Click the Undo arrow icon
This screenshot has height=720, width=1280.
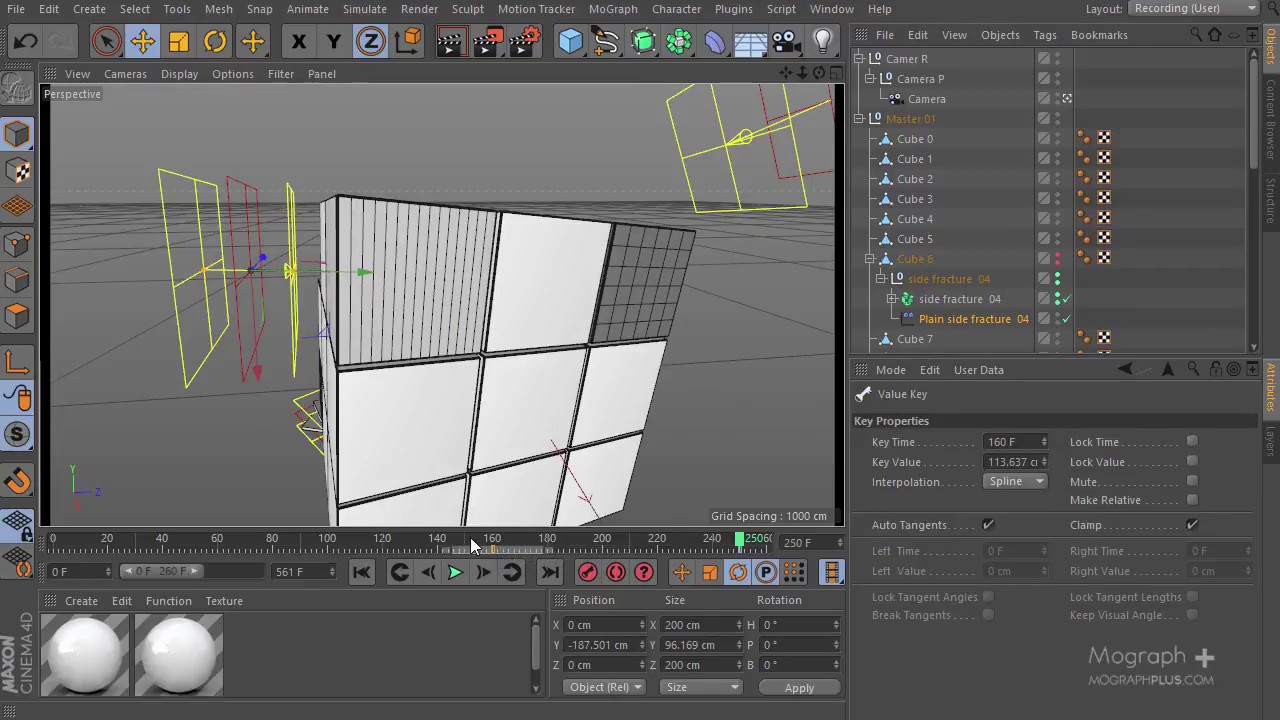point(25,42)
